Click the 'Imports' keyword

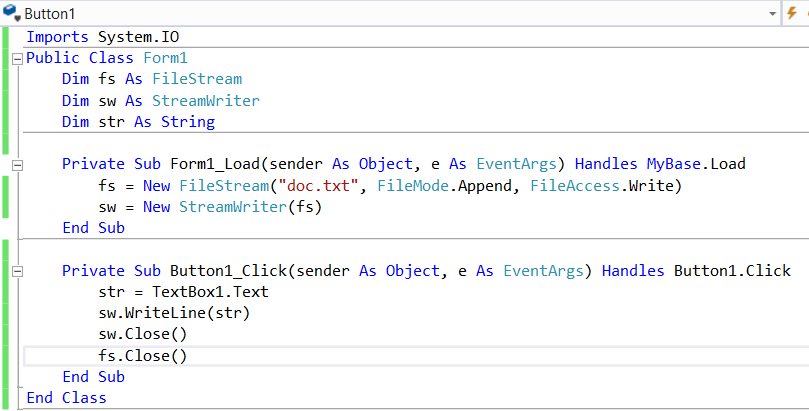pyautogui.click(x=57, y=37)
